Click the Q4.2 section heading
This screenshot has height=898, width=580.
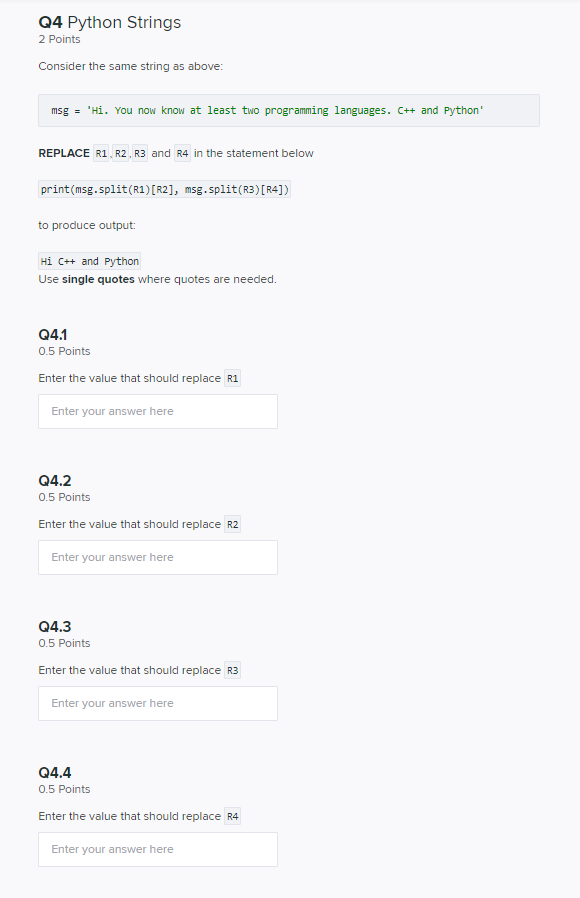[x=55, y=480]
